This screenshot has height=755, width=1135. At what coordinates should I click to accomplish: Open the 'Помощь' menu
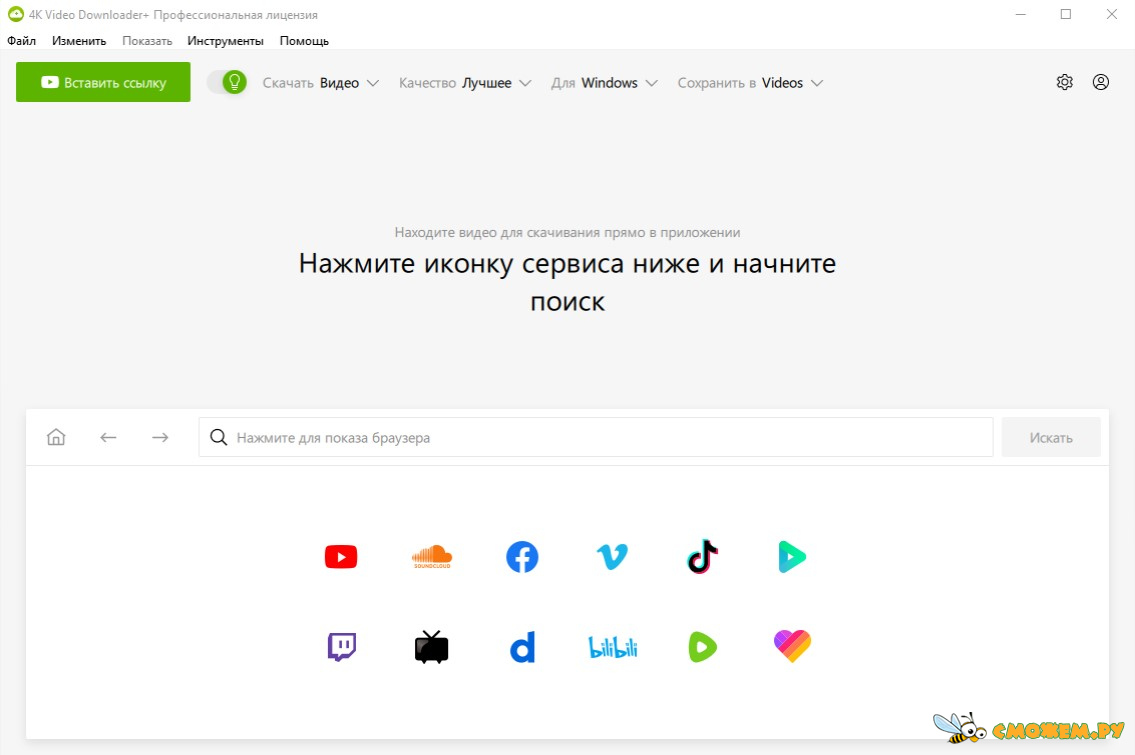pyautogui.click(x=304, y=41)
